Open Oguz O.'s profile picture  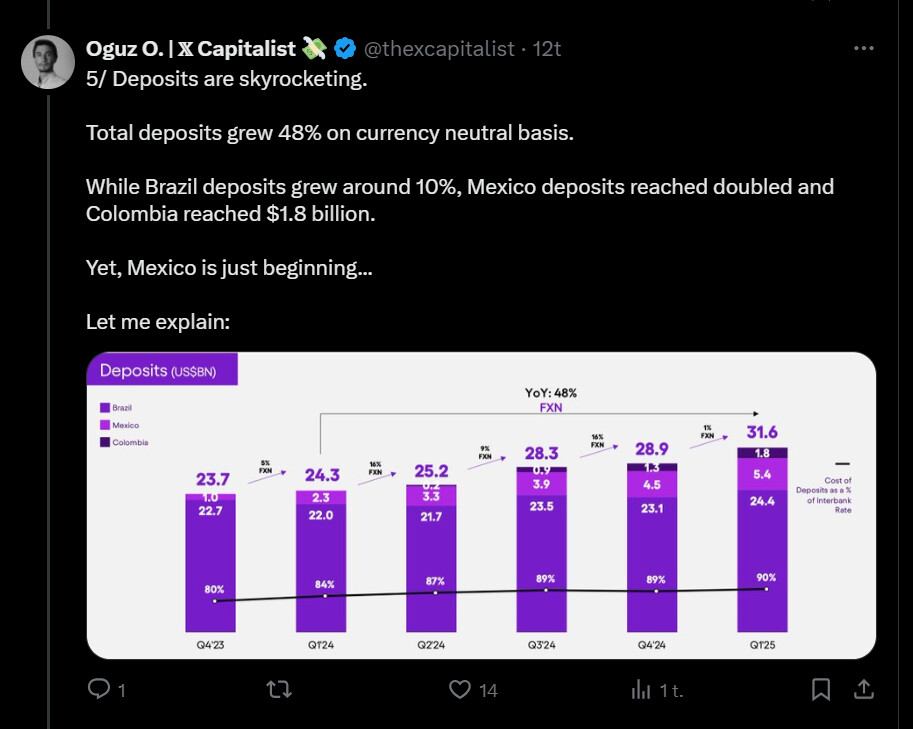coord(48,62)
